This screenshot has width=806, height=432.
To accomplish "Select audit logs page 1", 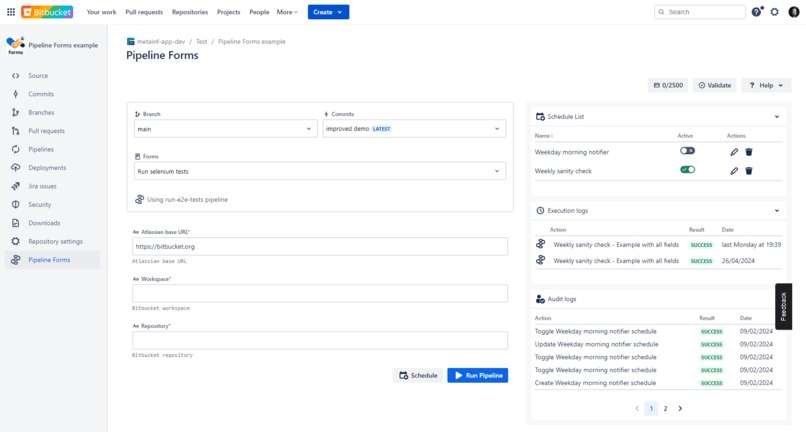I will [651, 408].
